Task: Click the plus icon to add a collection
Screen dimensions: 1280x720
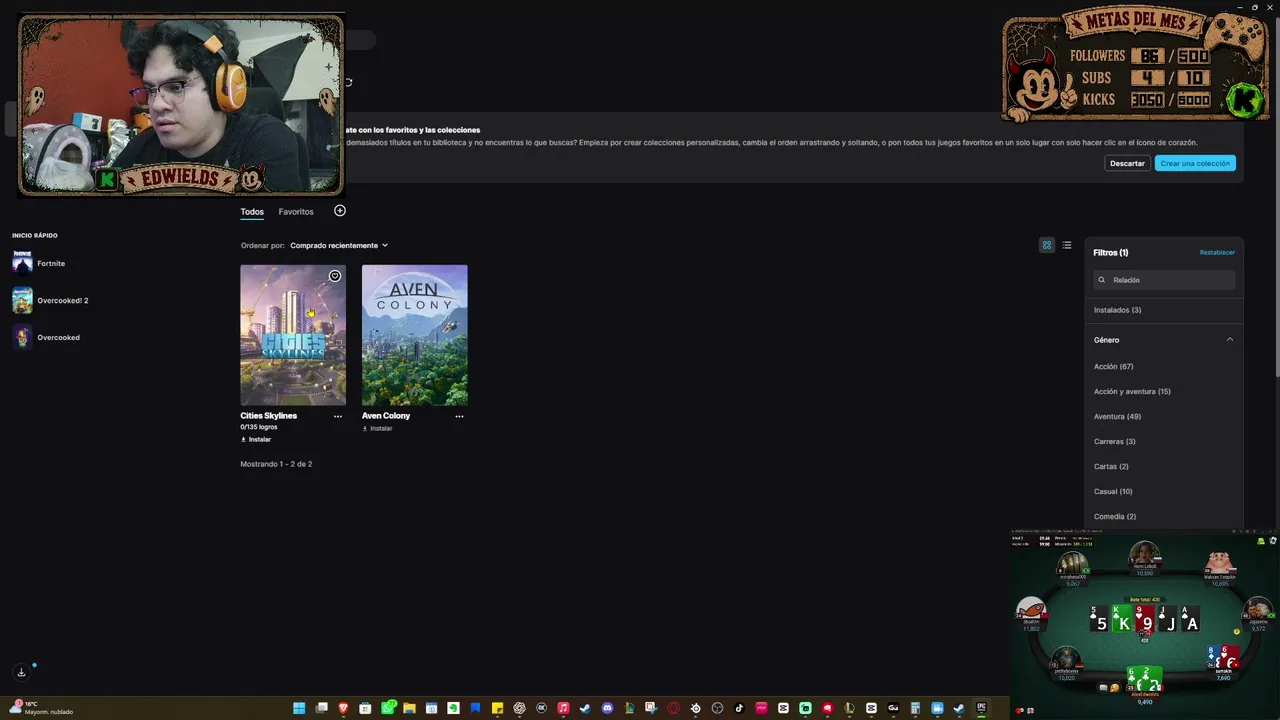Action: 340,211
